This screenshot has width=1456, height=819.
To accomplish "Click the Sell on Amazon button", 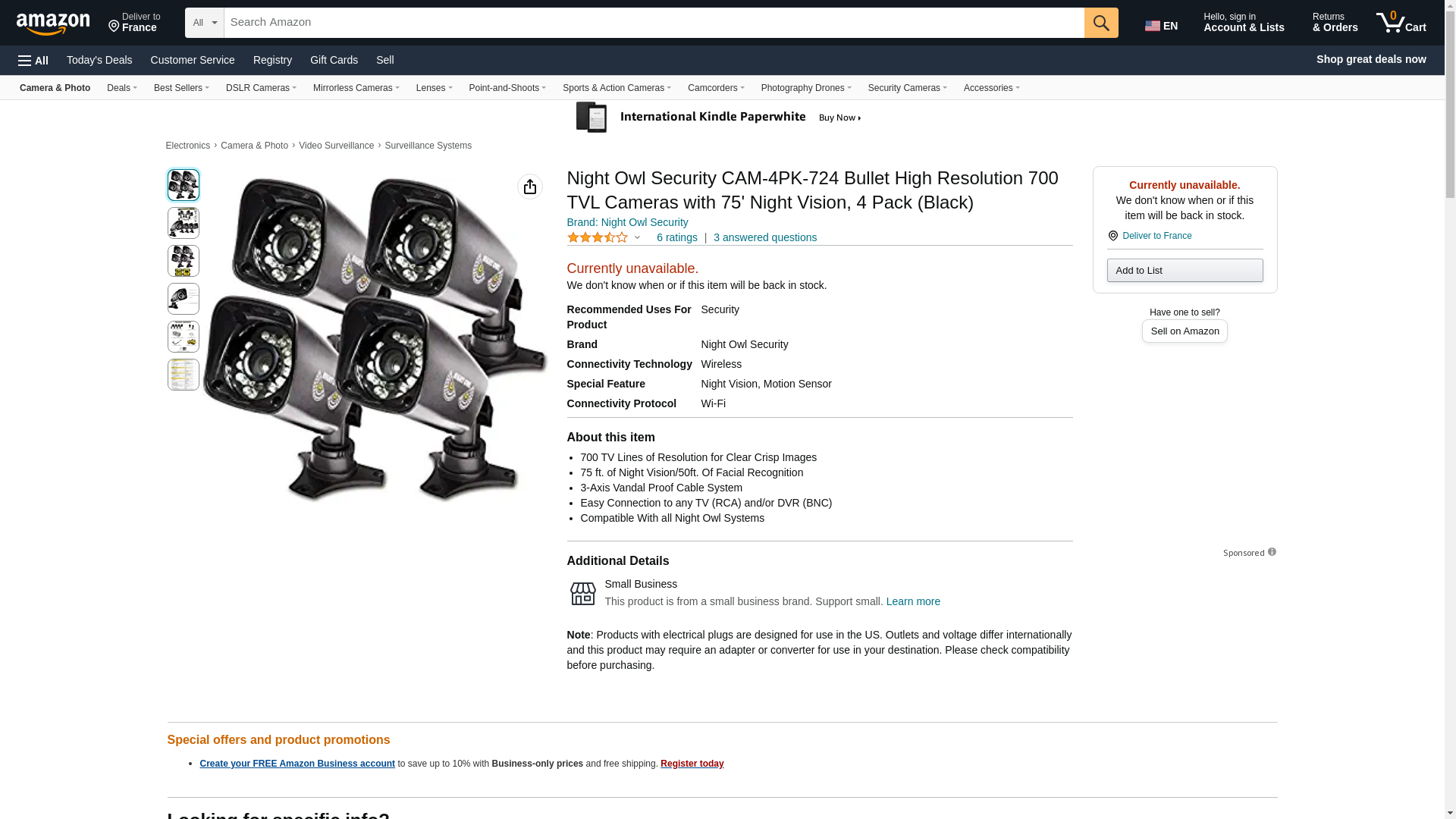I will tap(1185, 331).
